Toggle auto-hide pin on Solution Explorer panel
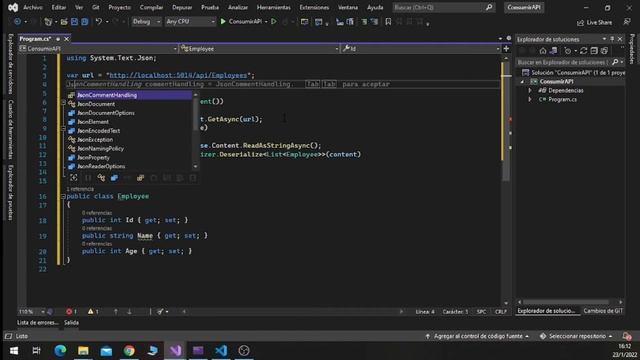Image resolution: width=640 pixels, height=360 pixels. pos(612,39)
